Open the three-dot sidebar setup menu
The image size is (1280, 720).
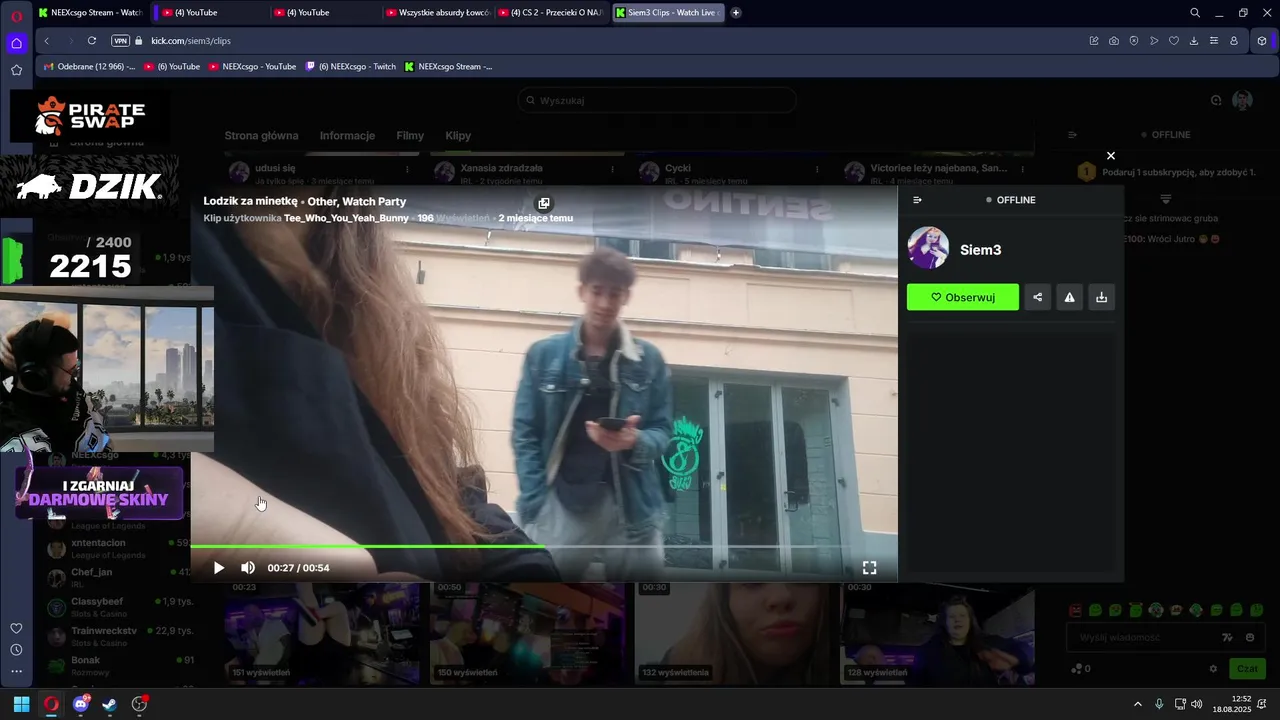point(16,671)
